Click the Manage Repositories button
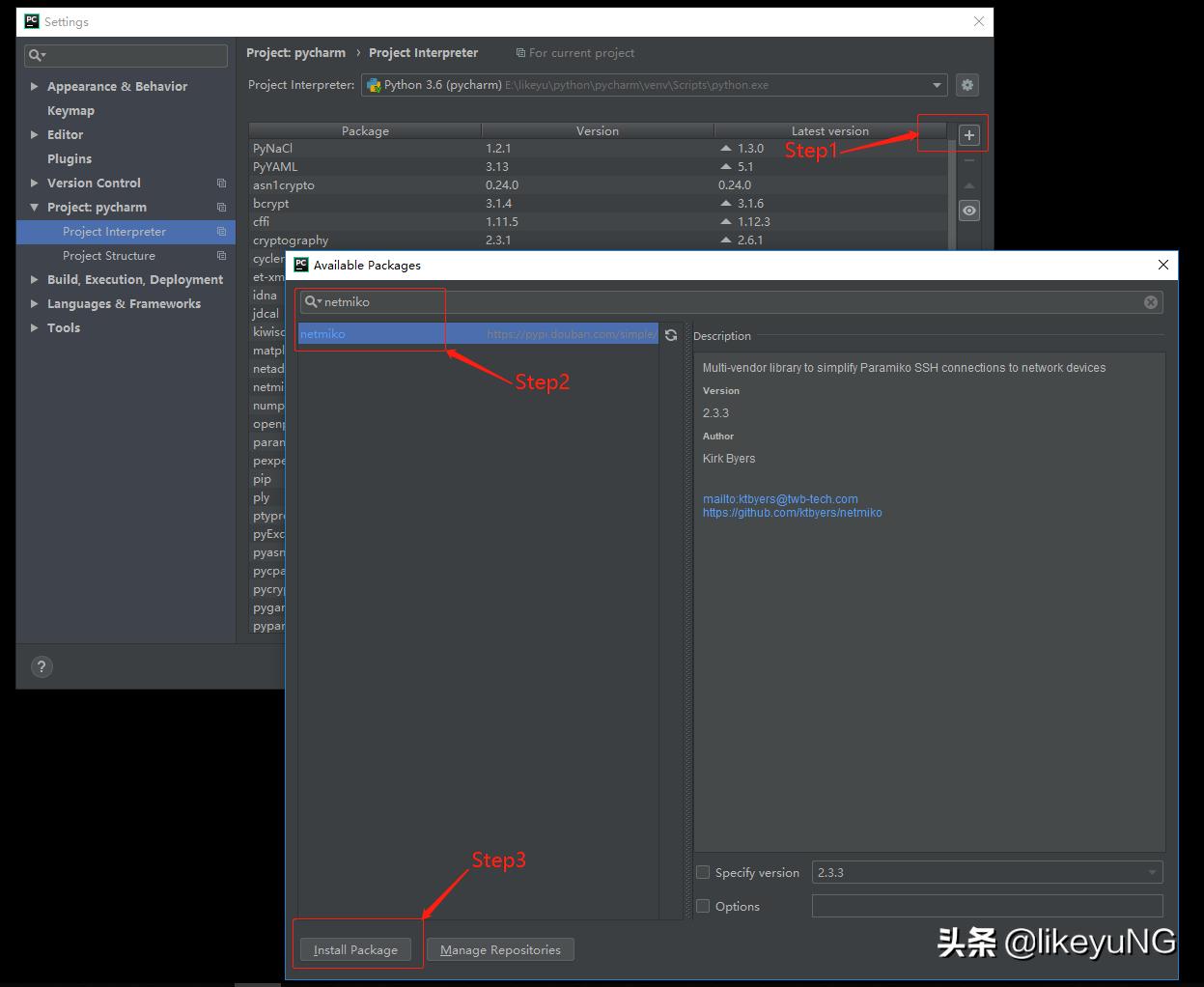 pos(500,949)
